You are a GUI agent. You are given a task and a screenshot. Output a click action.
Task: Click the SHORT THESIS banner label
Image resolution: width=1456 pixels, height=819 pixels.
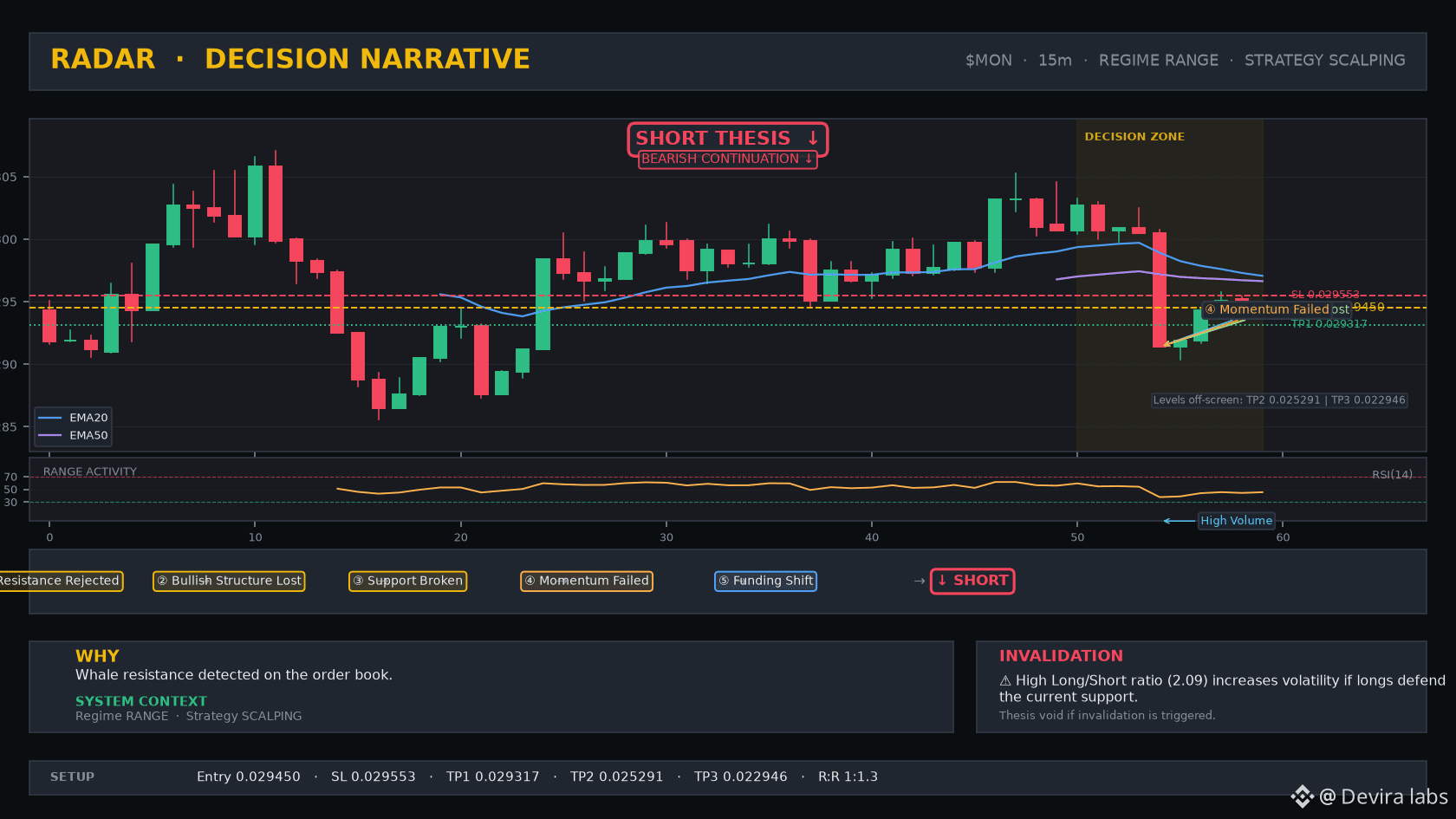[727, 139]
